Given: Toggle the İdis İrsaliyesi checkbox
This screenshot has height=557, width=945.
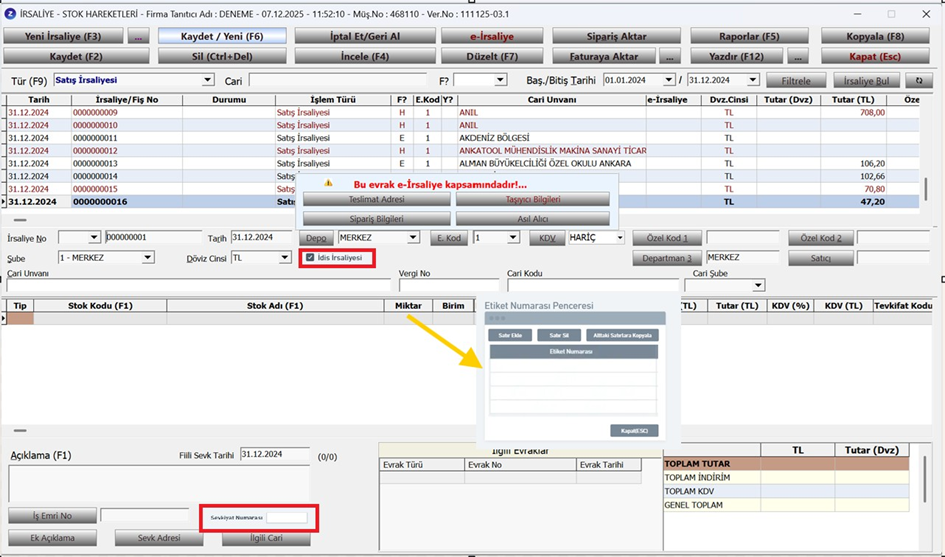Looking at the screenshot, I should [x=310, y=257].
